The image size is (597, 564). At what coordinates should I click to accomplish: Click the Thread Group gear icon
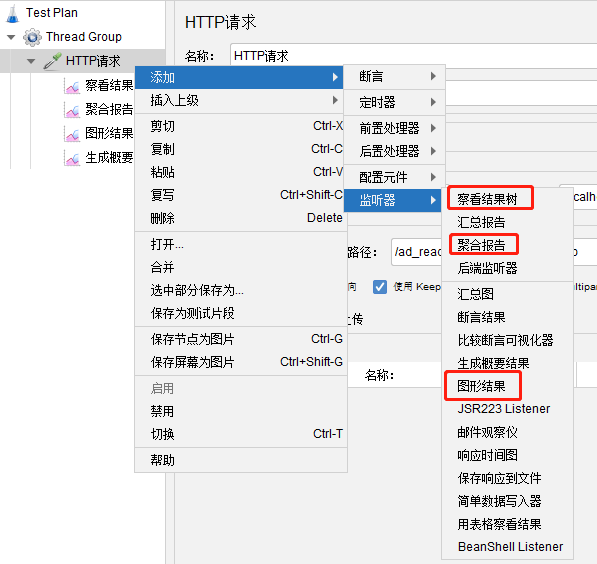click(x=32, y=37)
